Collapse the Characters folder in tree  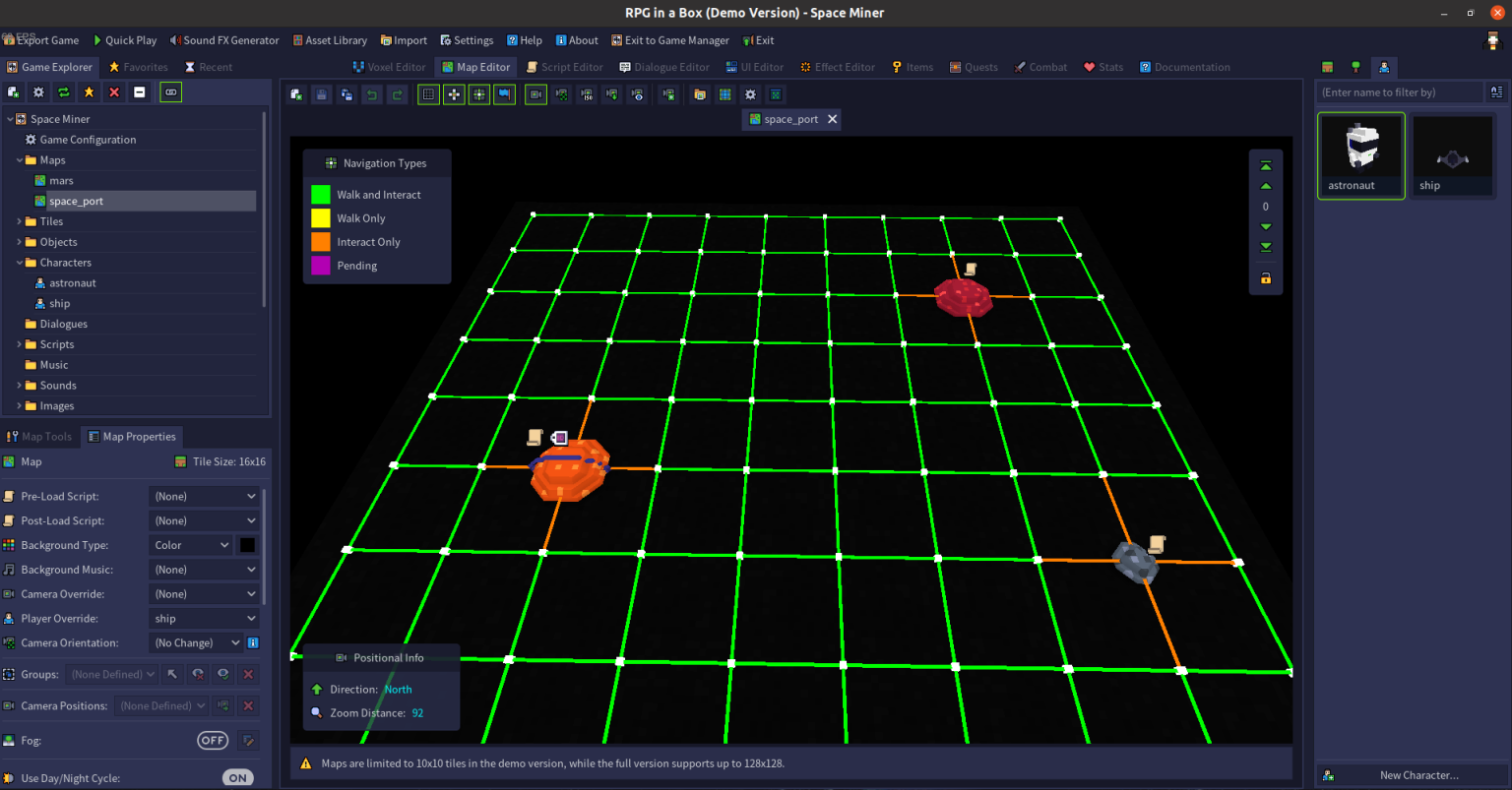click(20, 263)
